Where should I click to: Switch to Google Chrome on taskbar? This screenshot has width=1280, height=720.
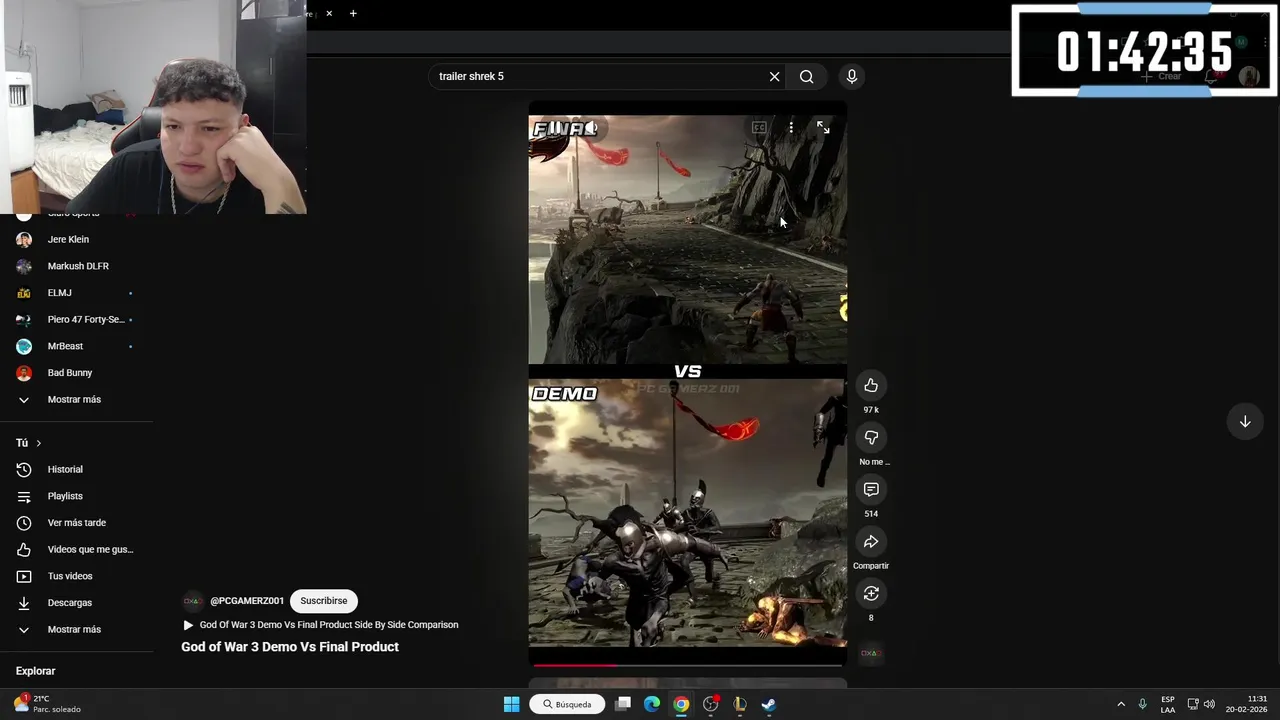(x=681, y=704)
